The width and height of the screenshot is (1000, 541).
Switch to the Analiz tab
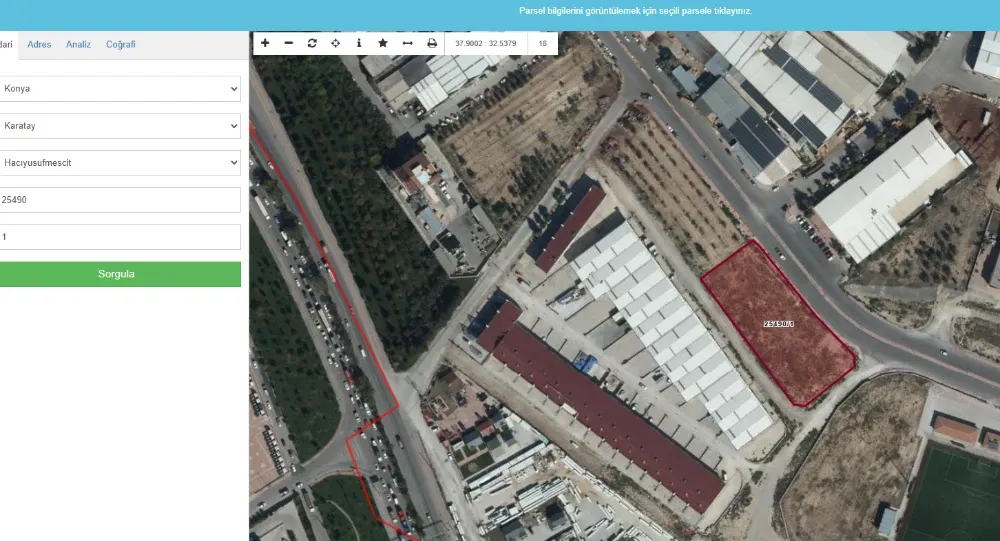(78, 44)
